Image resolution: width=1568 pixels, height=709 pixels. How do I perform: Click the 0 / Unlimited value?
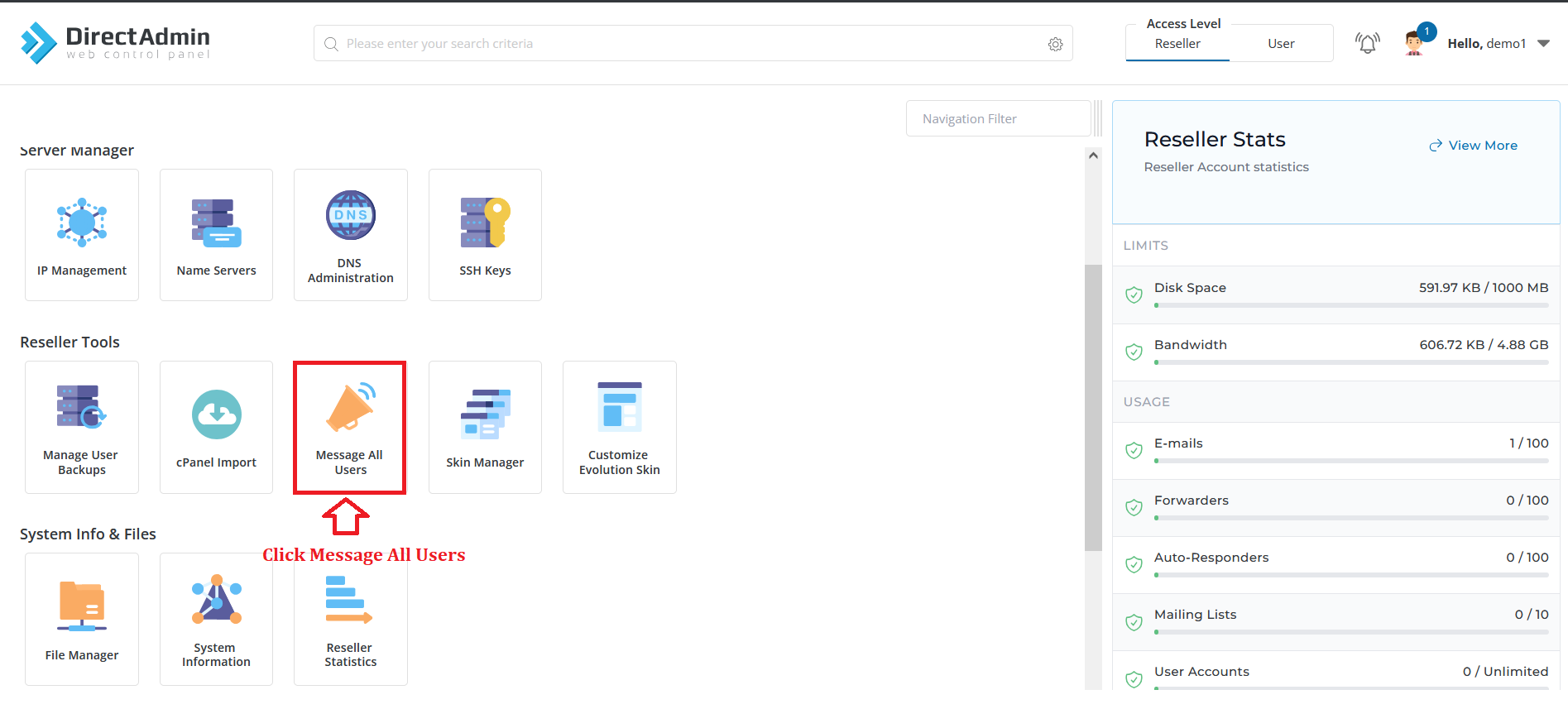point(1505,672)
